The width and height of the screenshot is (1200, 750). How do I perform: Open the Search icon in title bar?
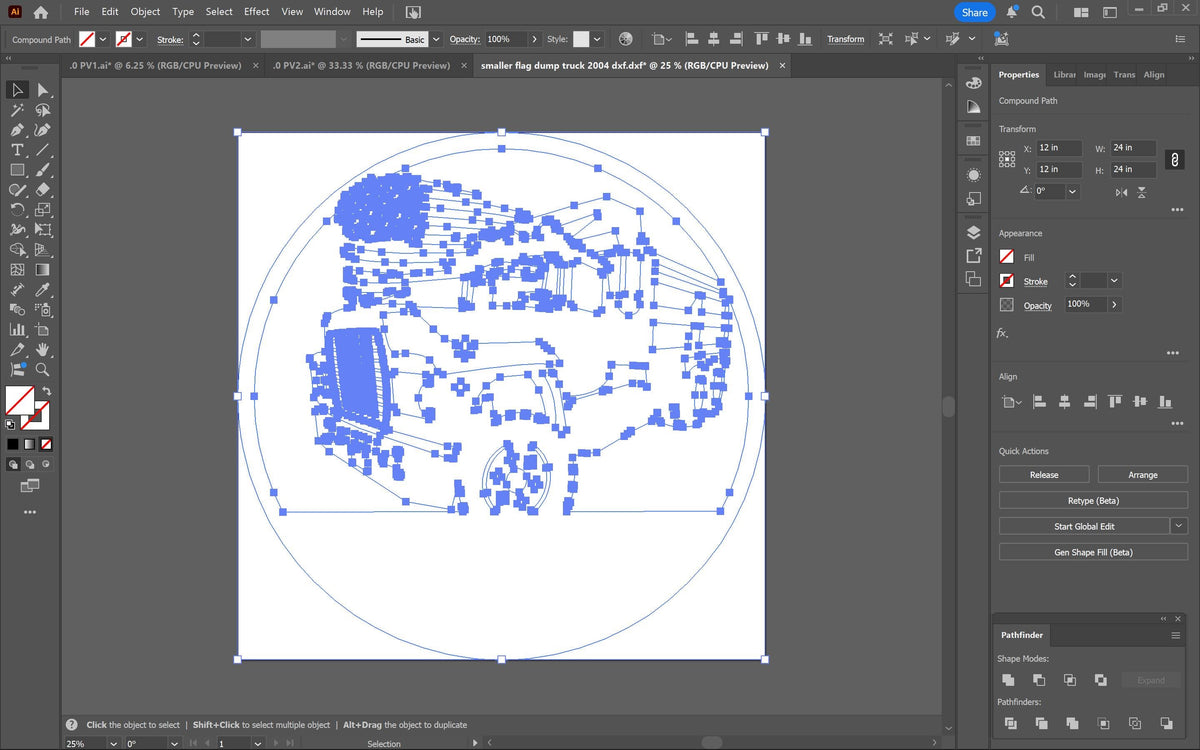pos(1038,12)
